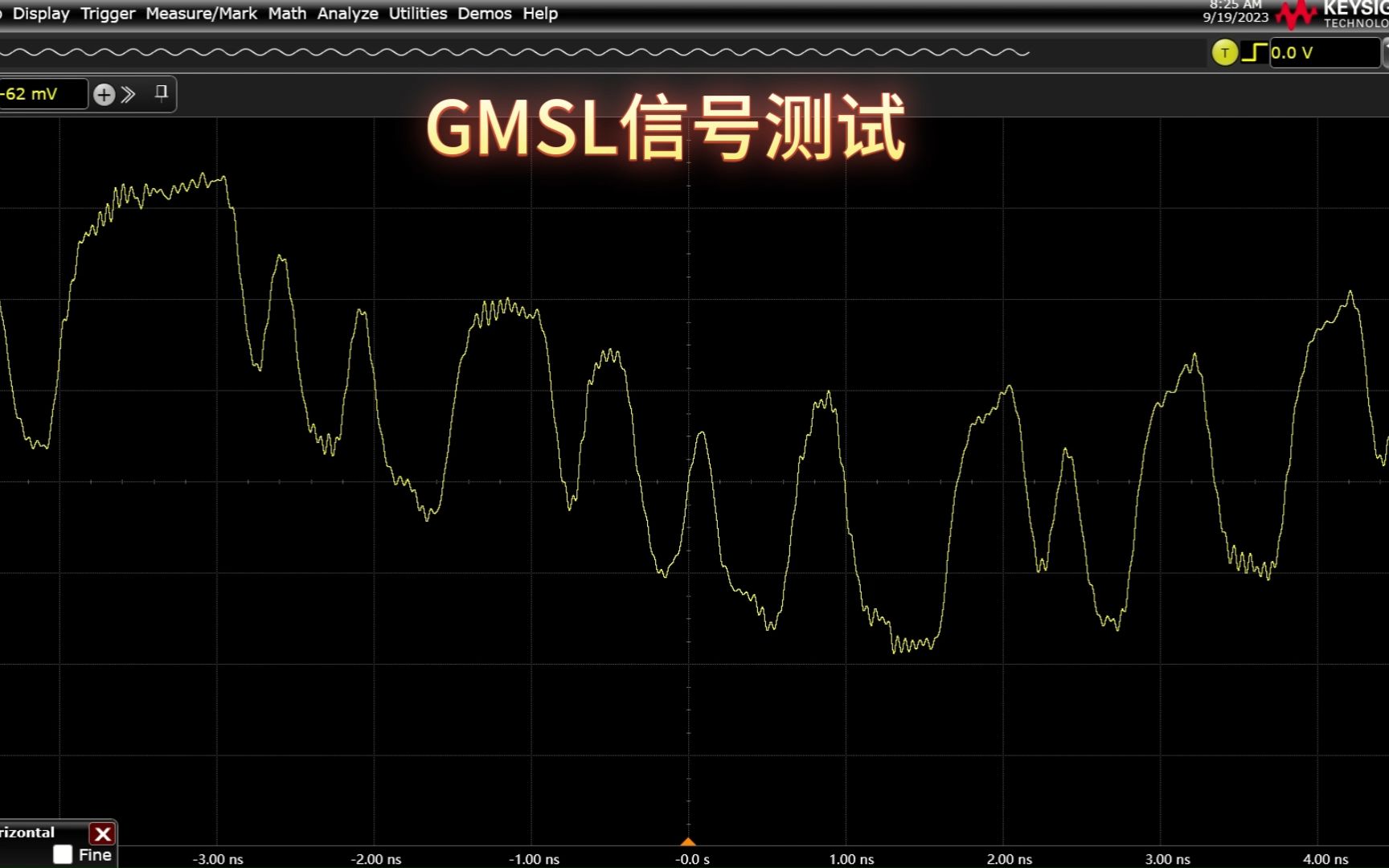Open the Help menu
Image resolution: width=1389 pixels, height=868 pixels.
point(539,14)
